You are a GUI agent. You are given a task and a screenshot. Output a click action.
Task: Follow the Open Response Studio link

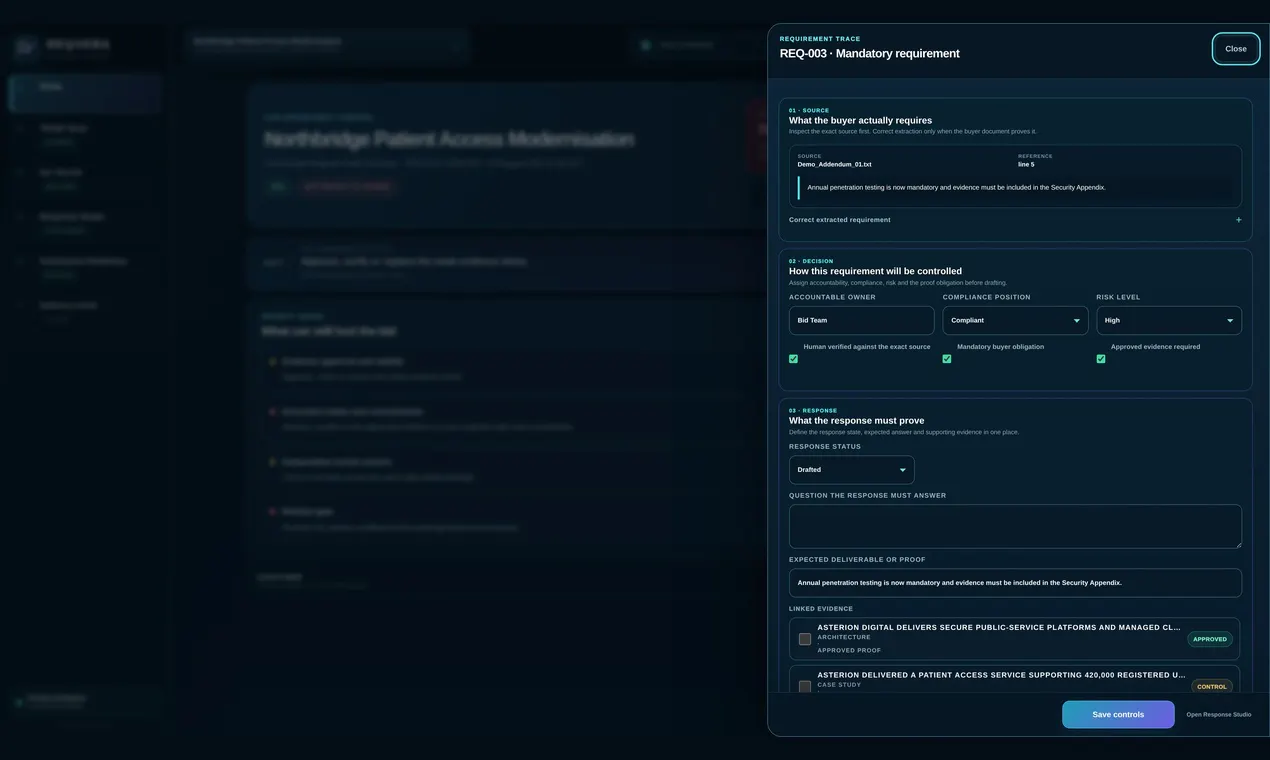1218,715
